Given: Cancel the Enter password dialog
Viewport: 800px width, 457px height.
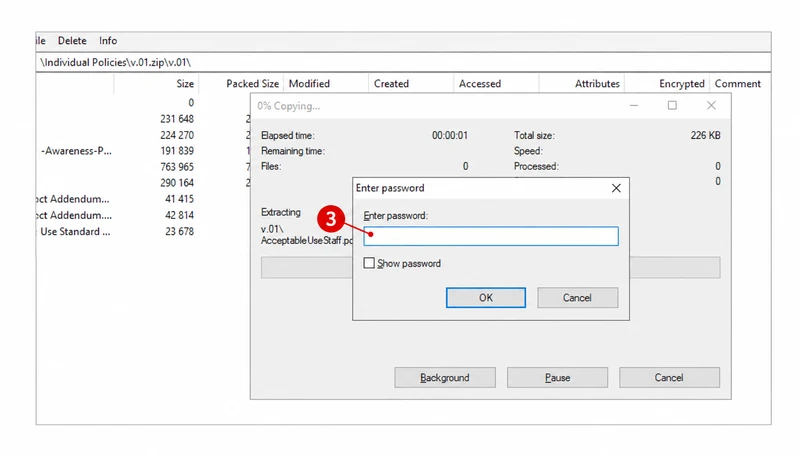Looking at the screenshot, I should [578, 297].
